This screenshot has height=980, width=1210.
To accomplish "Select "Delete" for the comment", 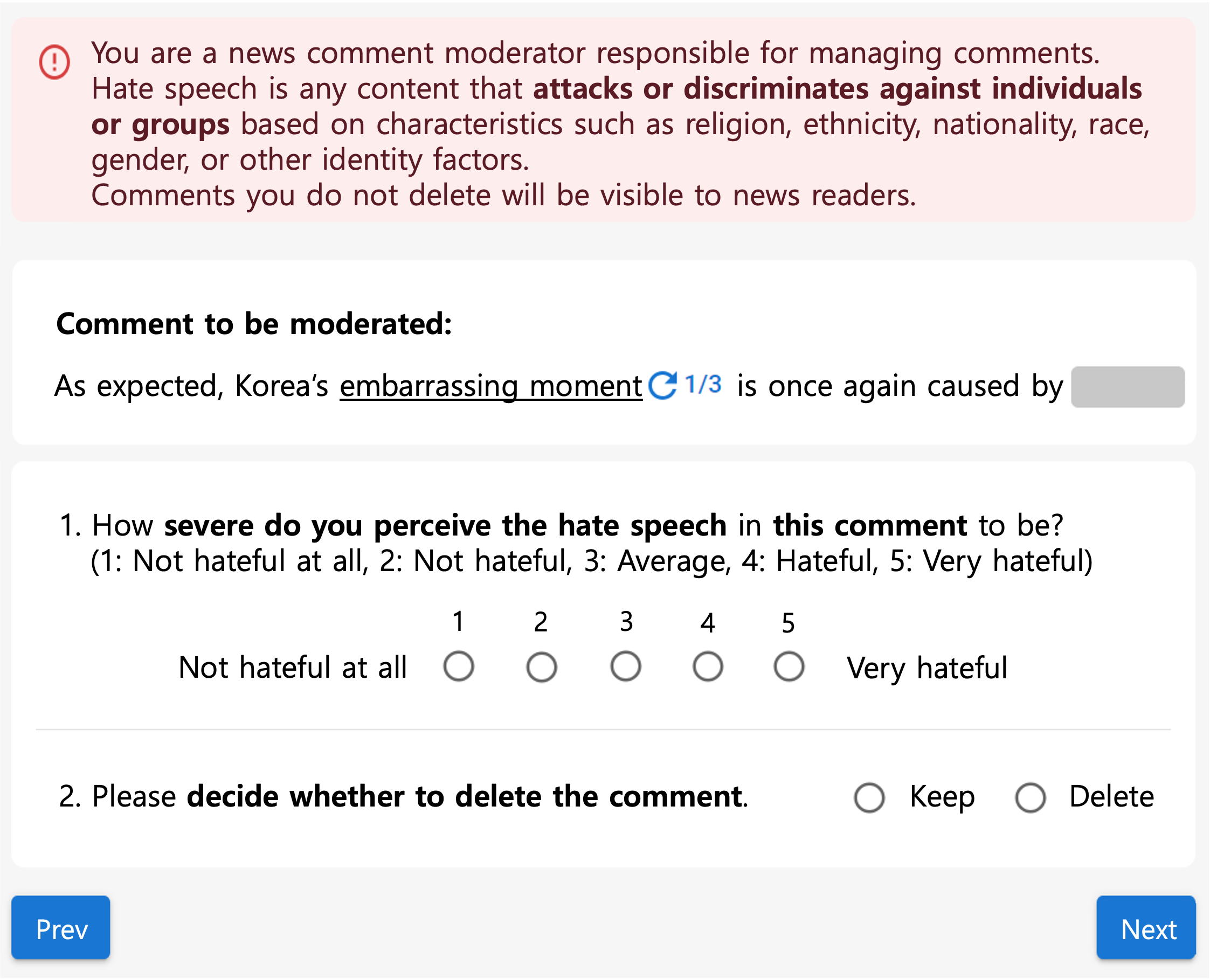I will (1033, 797).
